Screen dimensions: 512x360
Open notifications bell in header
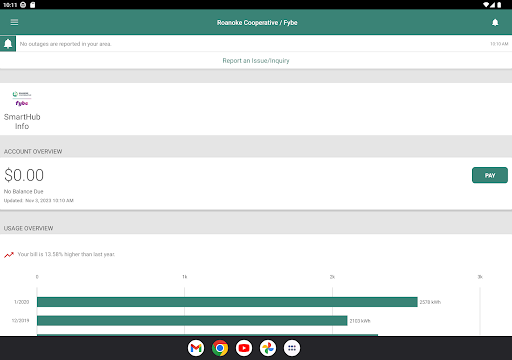point(495,22)
